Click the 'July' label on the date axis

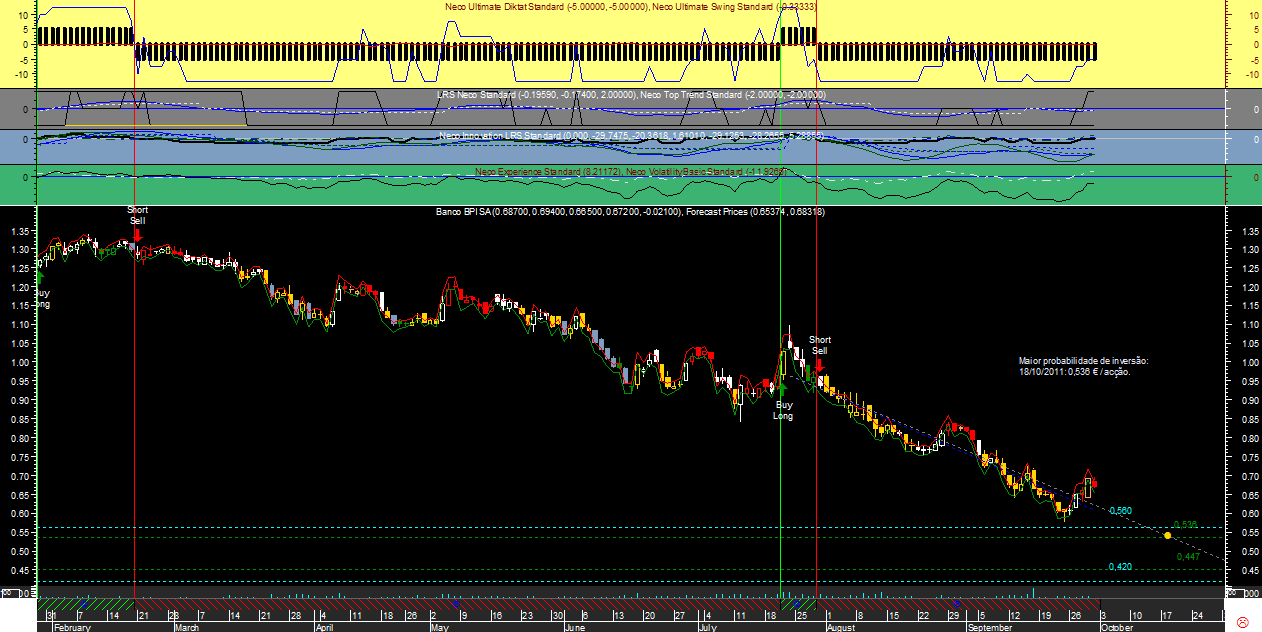[x=707, y=627]
